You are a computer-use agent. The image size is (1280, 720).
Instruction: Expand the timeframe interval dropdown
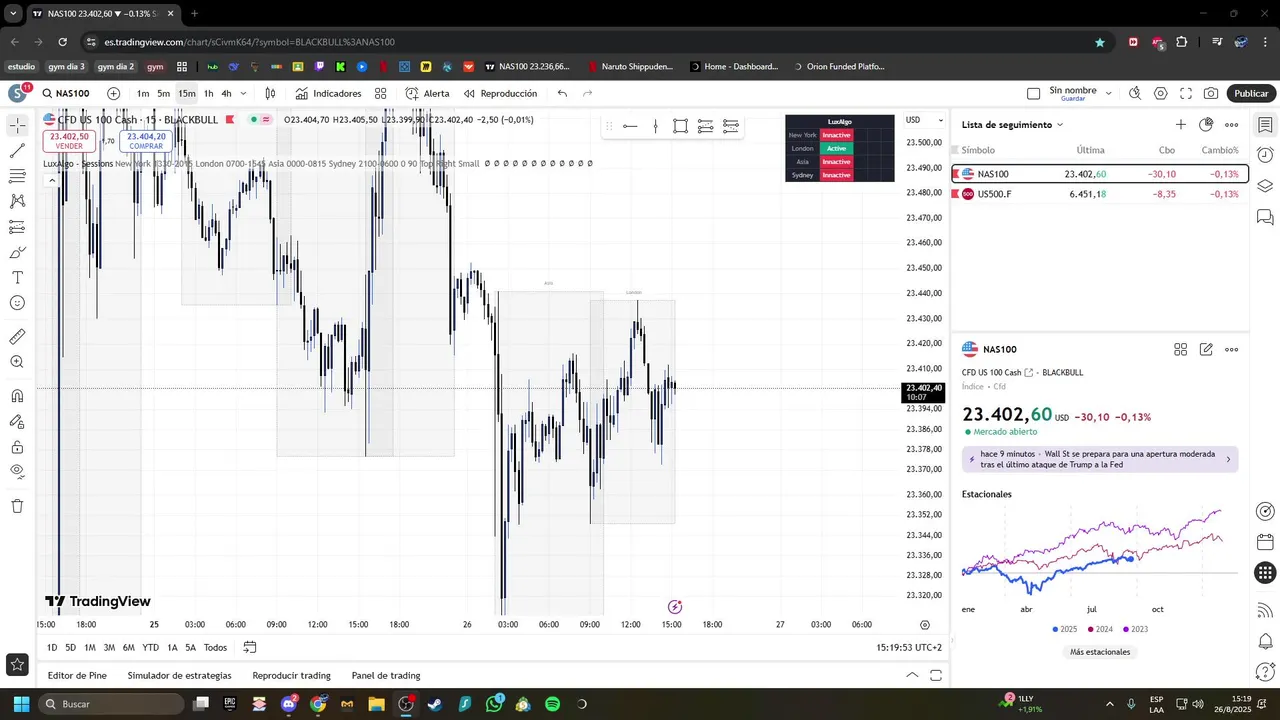(x=243, y=93)
